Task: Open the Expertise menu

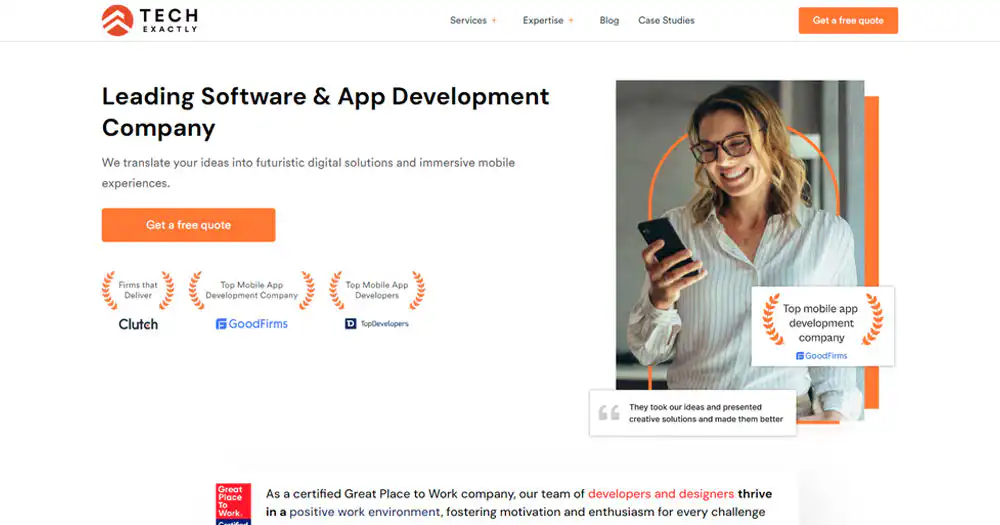Action: tap(543, 20)
